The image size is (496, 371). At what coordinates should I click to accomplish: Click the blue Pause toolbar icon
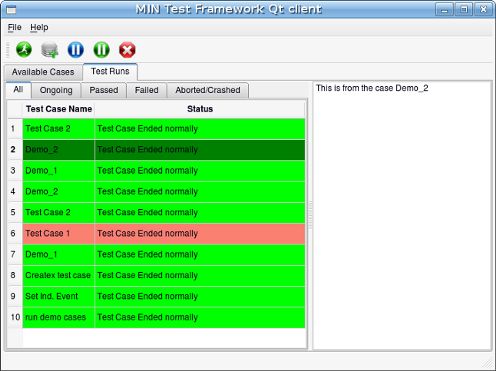(x=76, y=50)
